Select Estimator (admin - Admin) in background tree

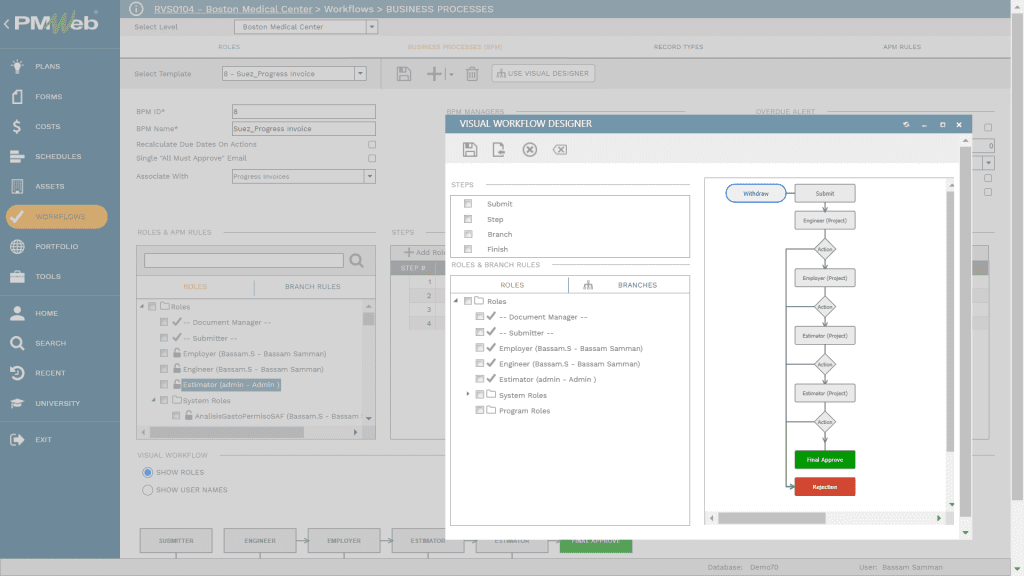(231, 385)
